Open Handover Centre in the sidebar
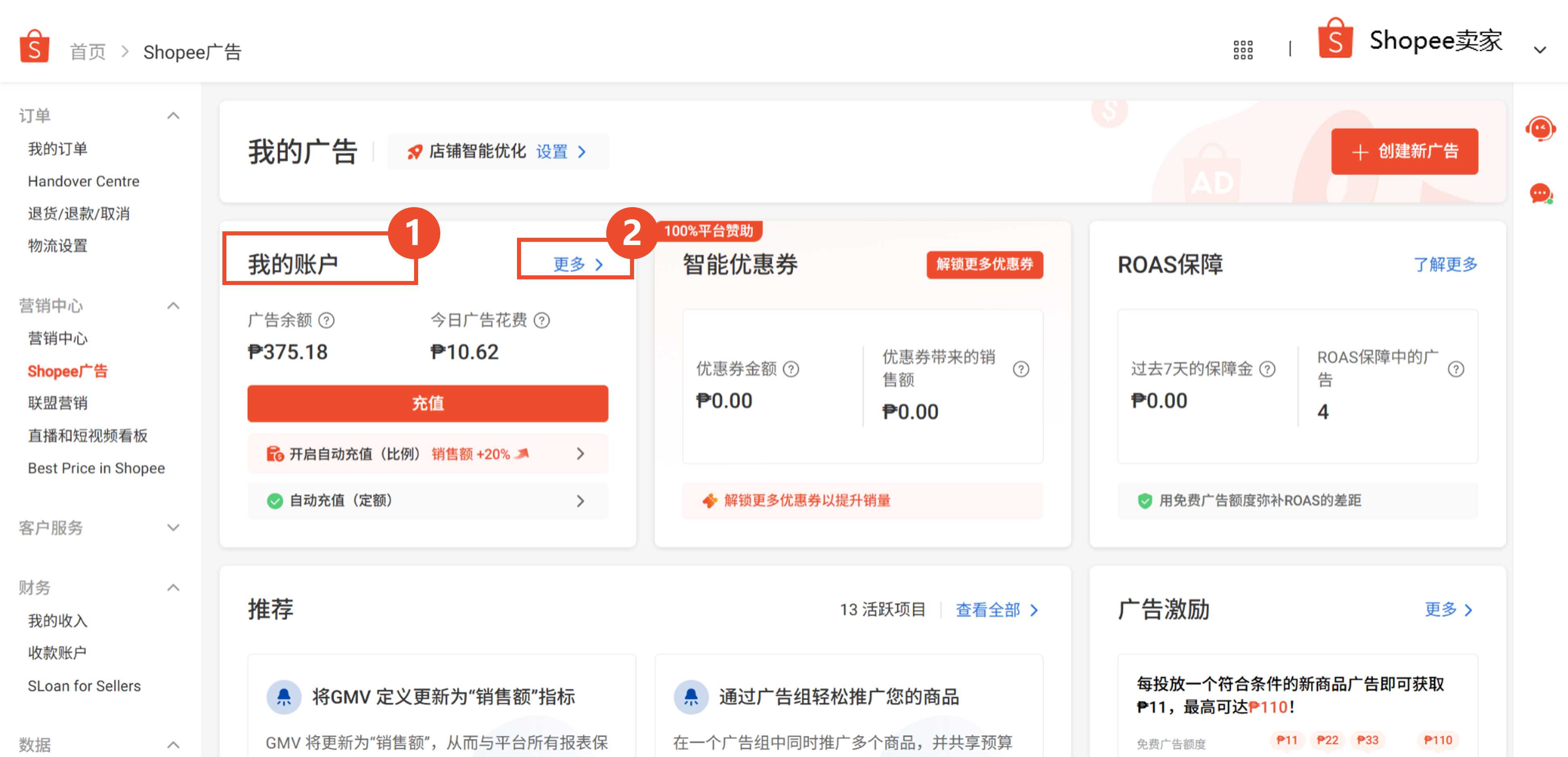1568x757 pixels. [x=84, y=181]
